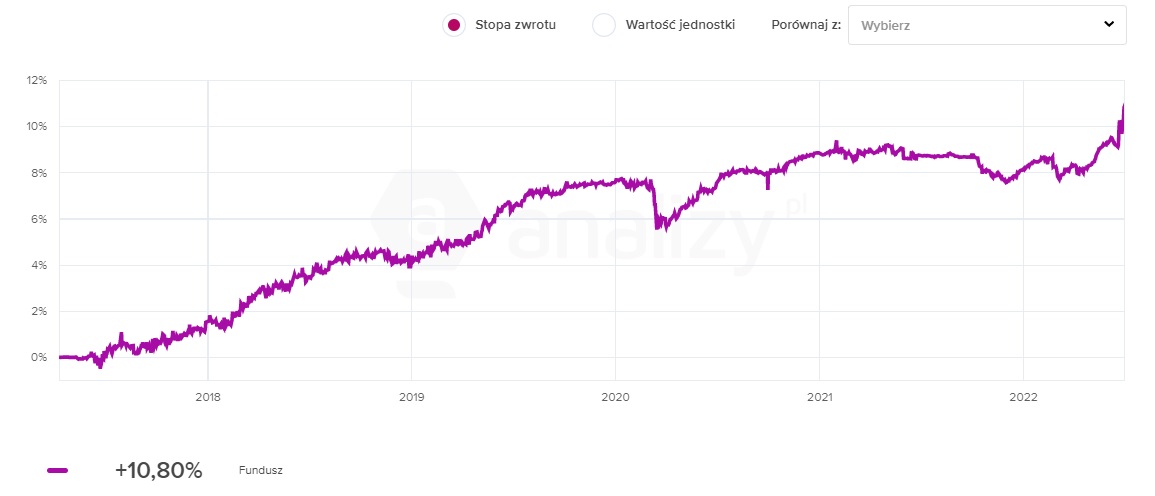
Task: Click the "Fundusz" legend label
Action: click(x=261, y=470)
